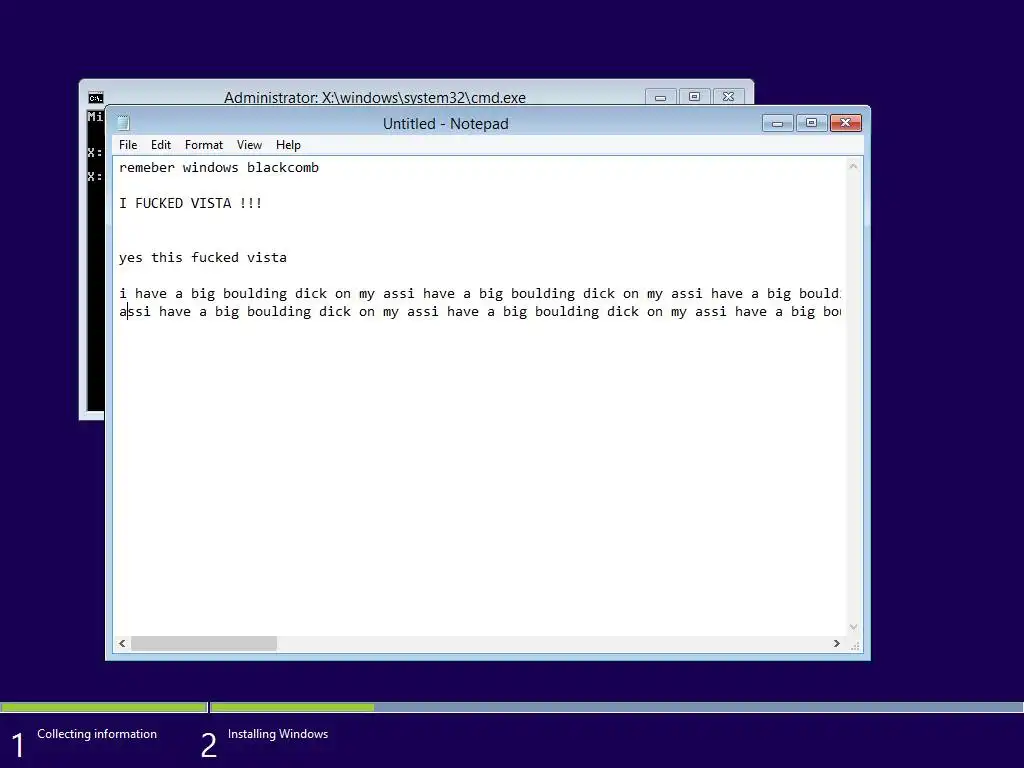This screenshot has width=1024, height=768.
Task: Open the Format menu in Notepad
Action: tap(204, 145)
